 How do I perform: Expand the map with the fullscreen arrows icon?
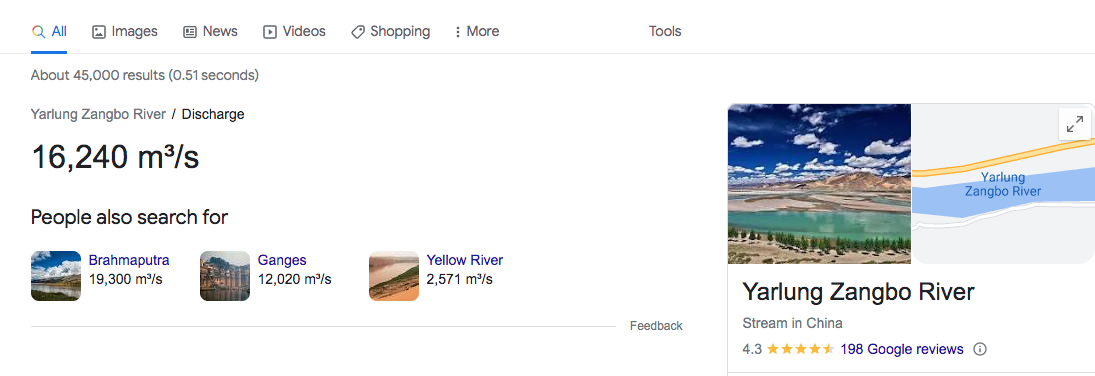click(1075, 124)
